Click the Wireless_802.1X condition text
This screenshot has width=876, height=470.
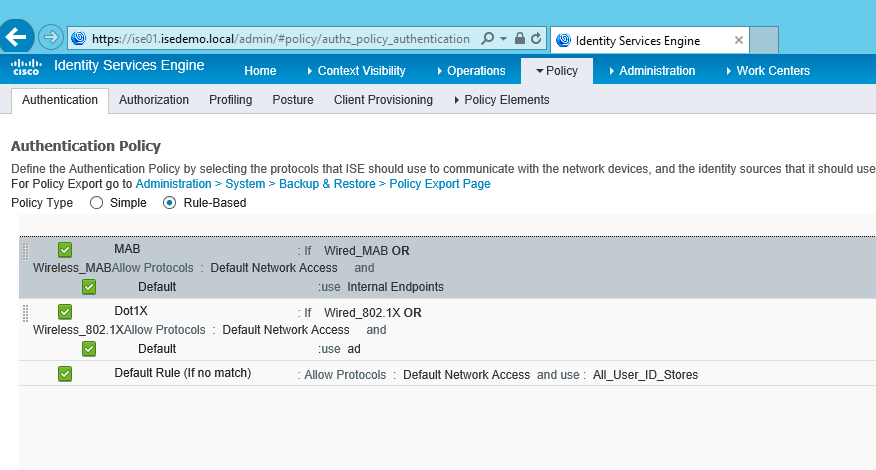pyautogui.click(x=78, y=330)
